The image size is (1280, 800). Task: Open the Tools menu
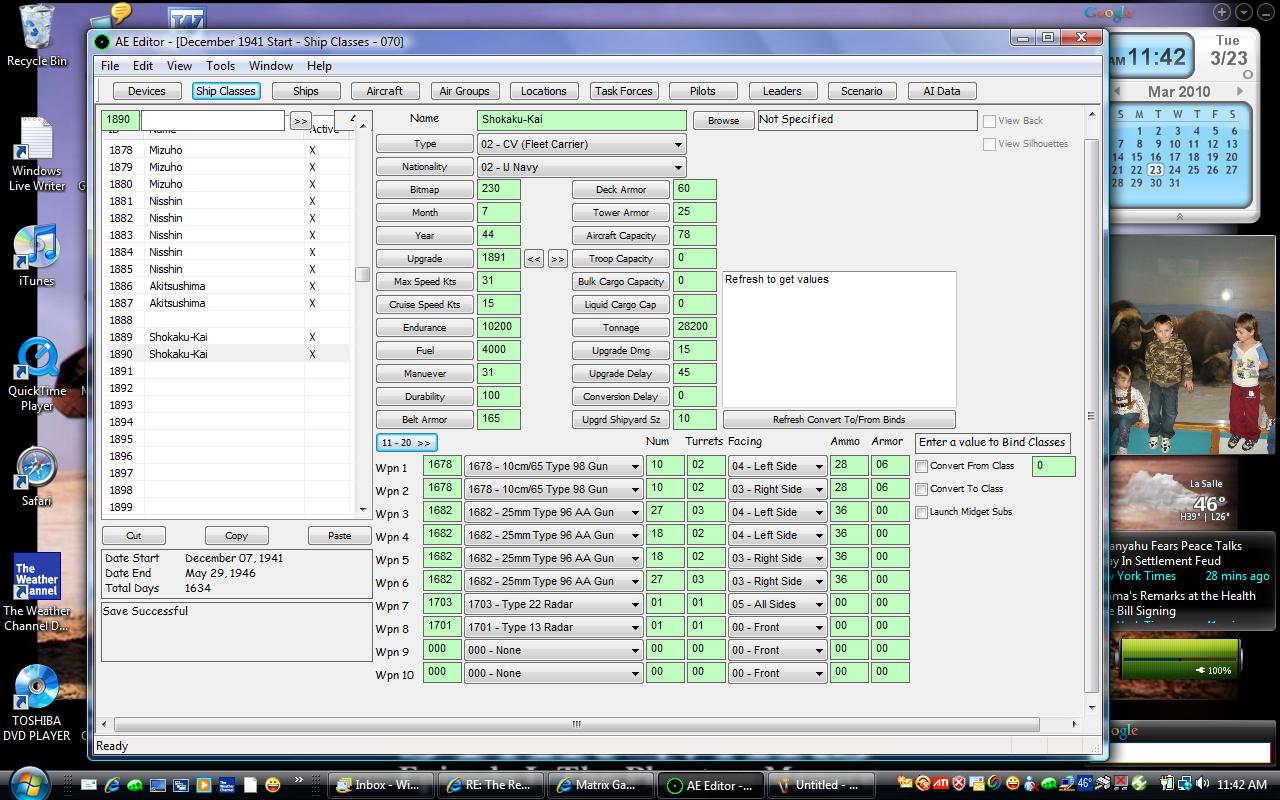pos(220,66)
